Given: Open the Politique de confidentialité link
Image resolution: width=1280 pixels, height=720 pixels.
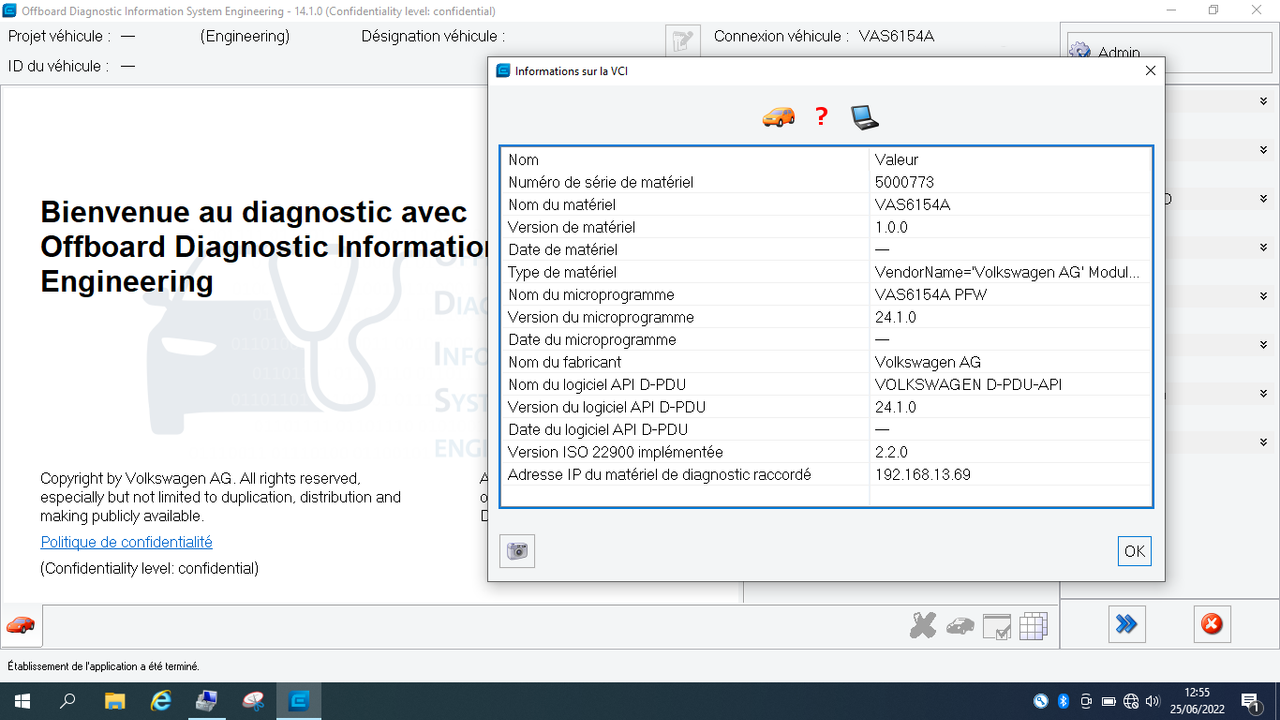Looking at the screenshot, I should point(126,542).
